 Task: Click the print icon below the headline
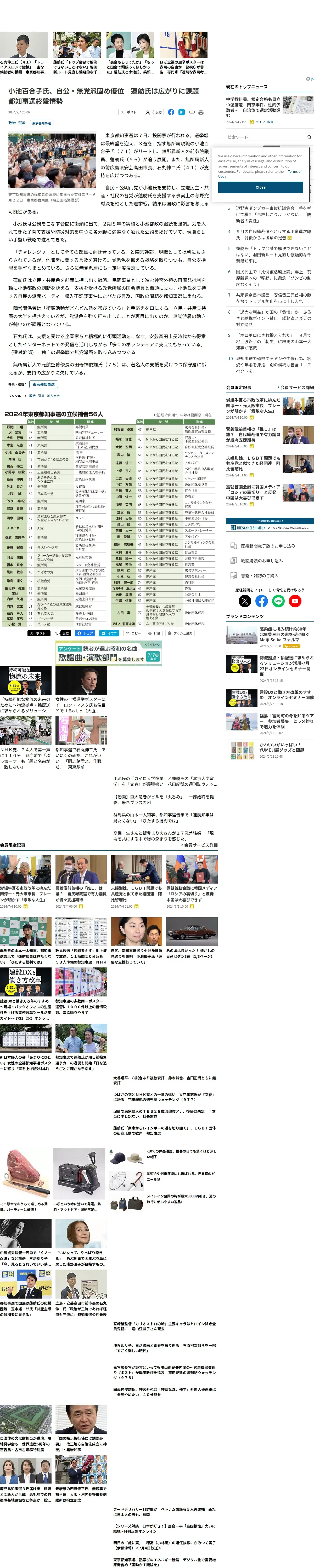point(201,112)
